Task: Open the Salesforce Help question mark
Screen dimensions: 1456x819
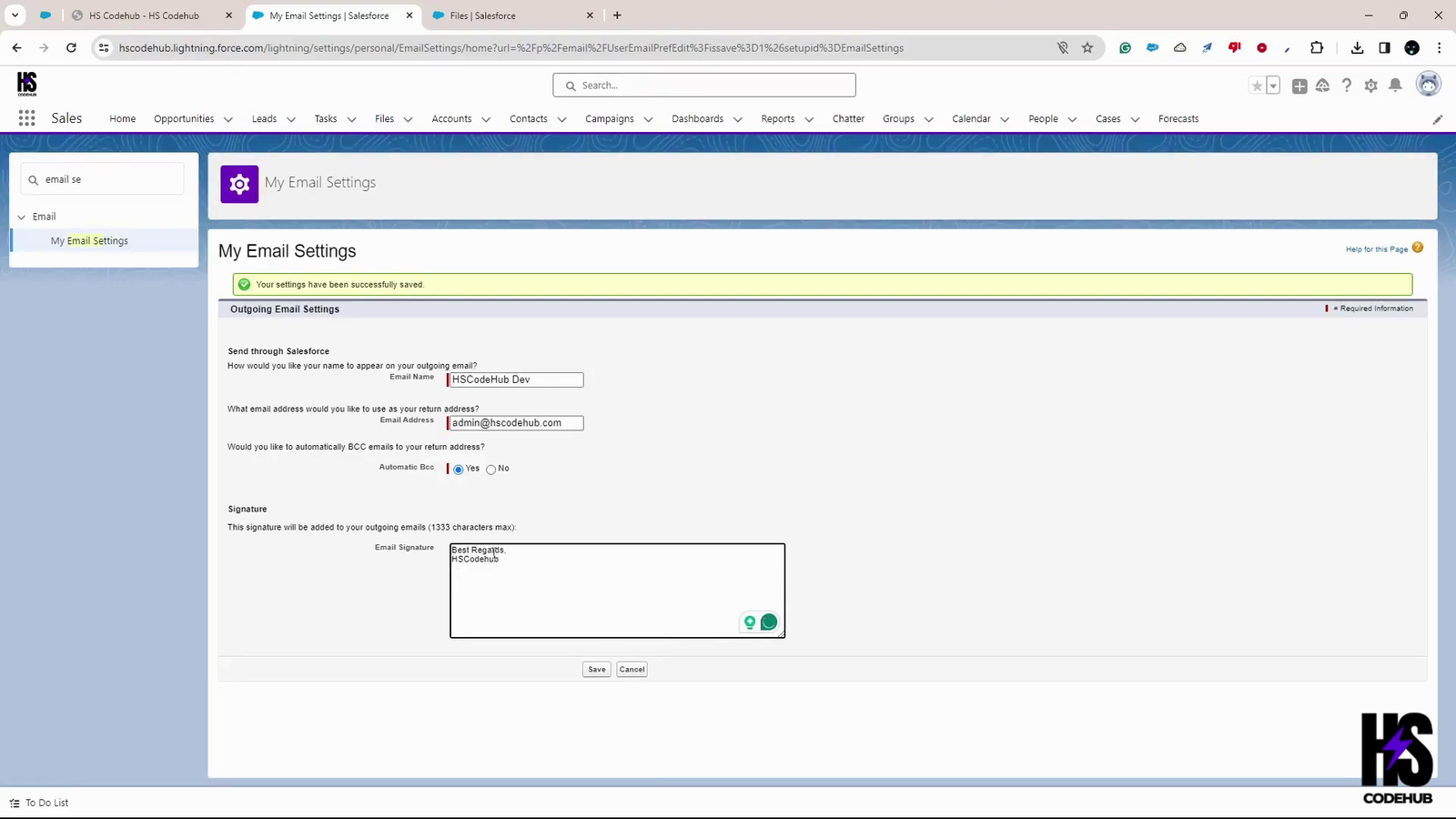Action: [1347, 86]
